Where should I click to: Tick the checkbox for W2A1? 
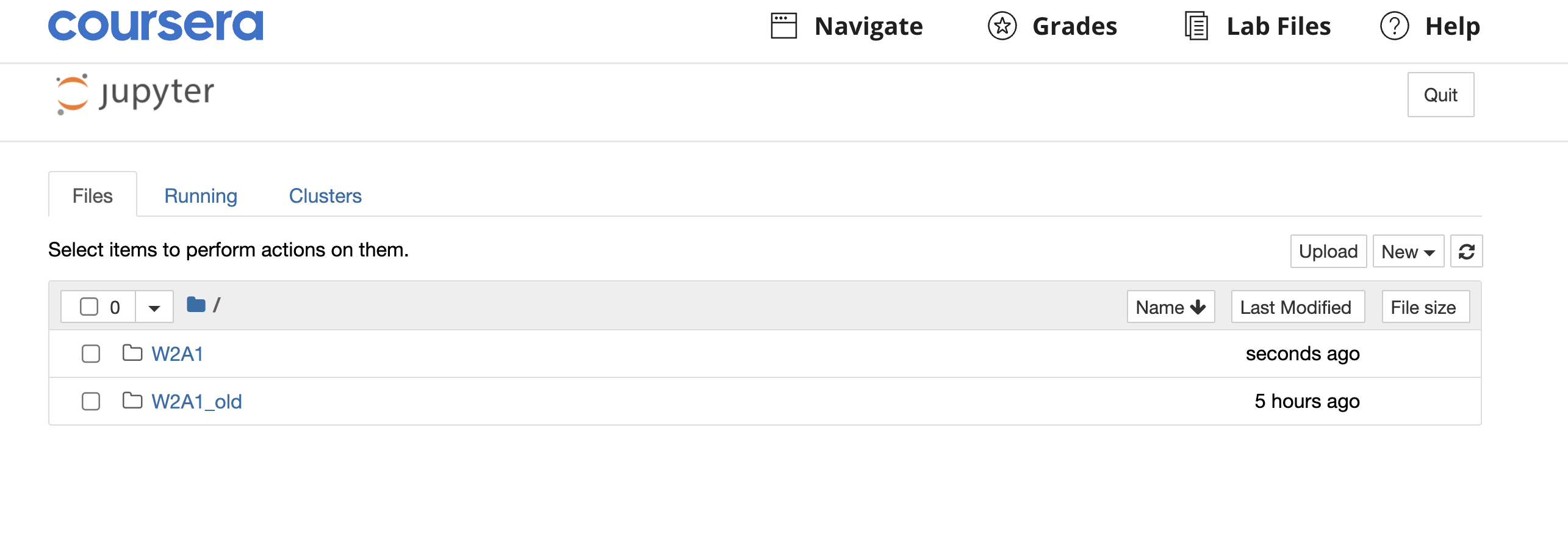pos(91,354)
